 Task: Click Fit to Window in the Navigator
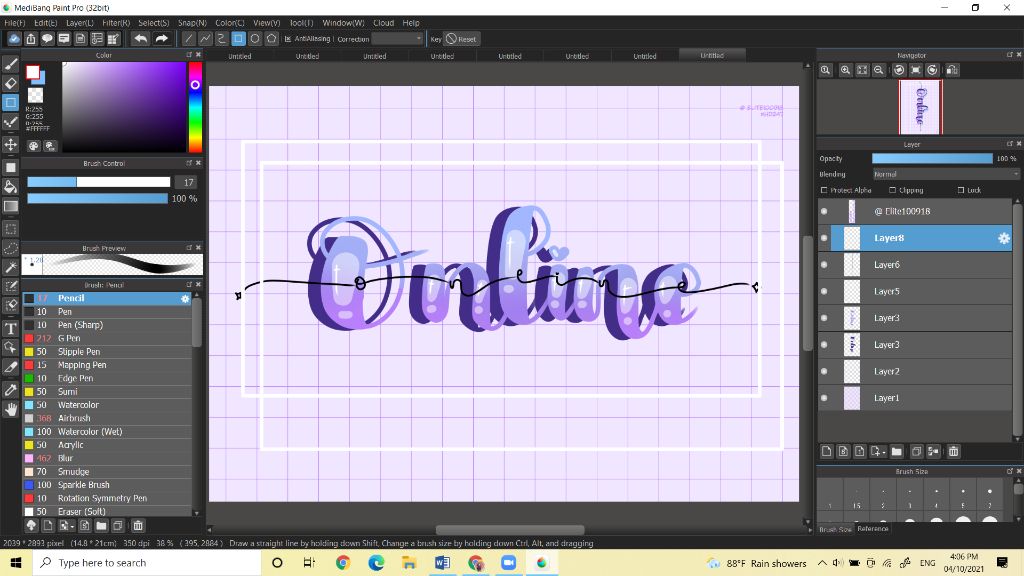click(x=862, y=70)
